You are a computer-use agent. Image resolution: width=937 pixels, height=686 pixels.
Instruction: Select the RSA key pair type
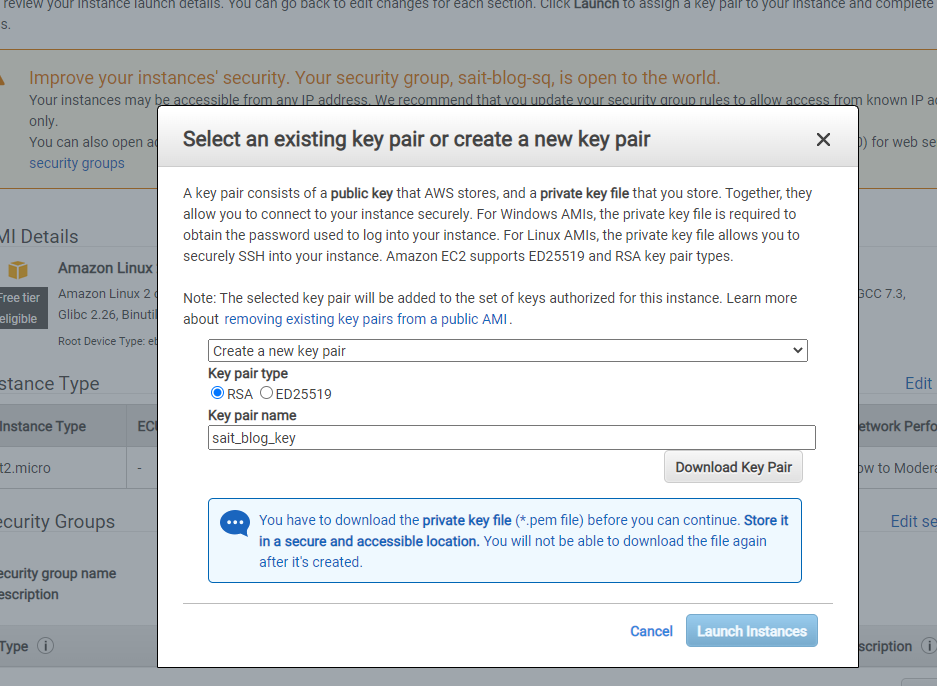pos(218,393)
